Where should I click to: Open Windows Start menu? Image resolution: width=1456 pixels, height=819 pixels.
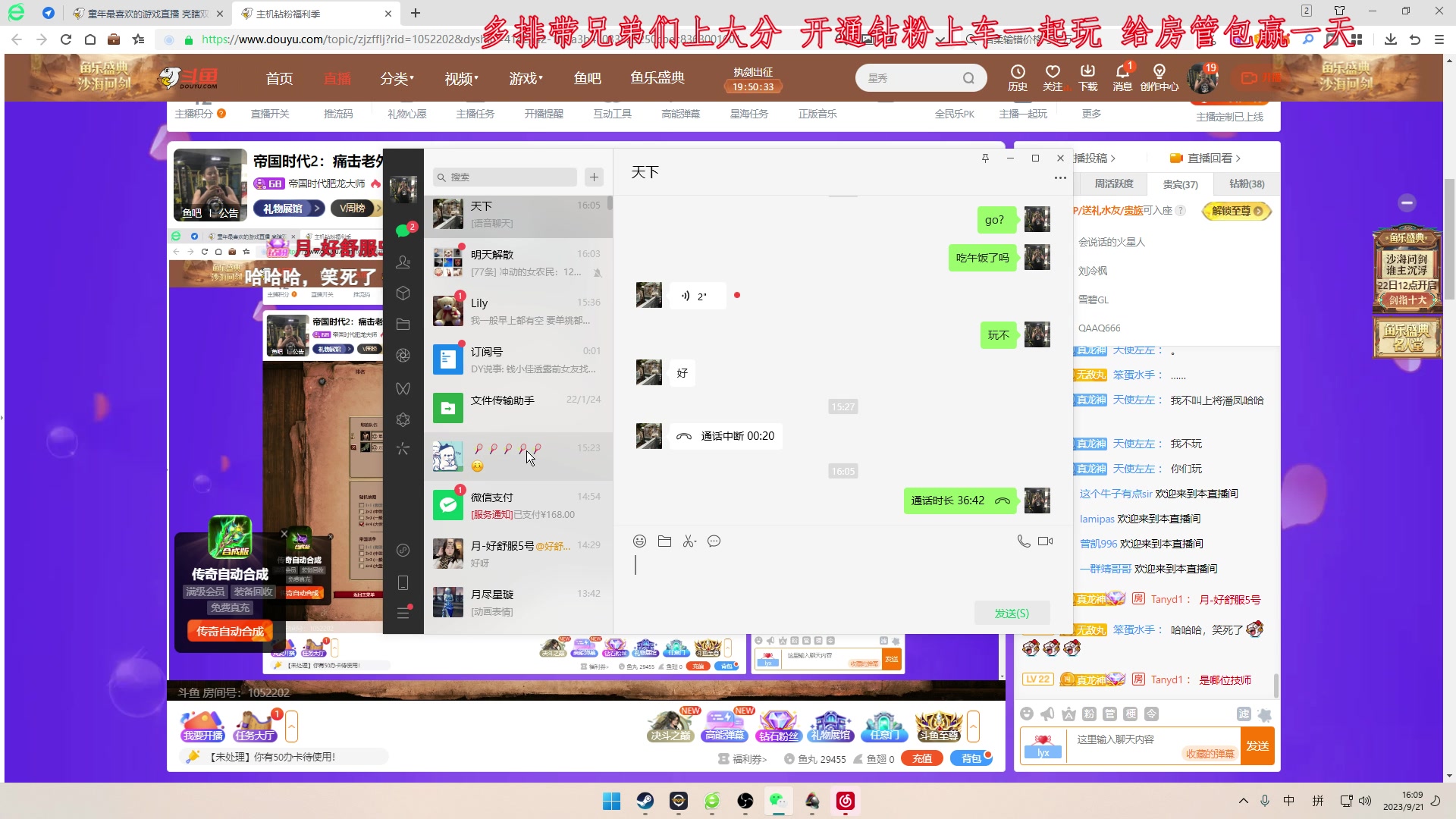coord(611,801)
